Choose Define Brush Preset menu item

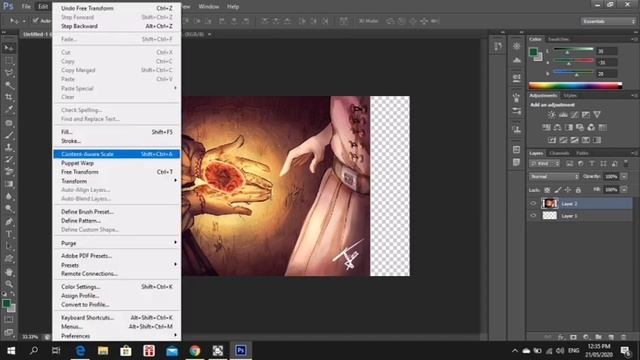117,211
